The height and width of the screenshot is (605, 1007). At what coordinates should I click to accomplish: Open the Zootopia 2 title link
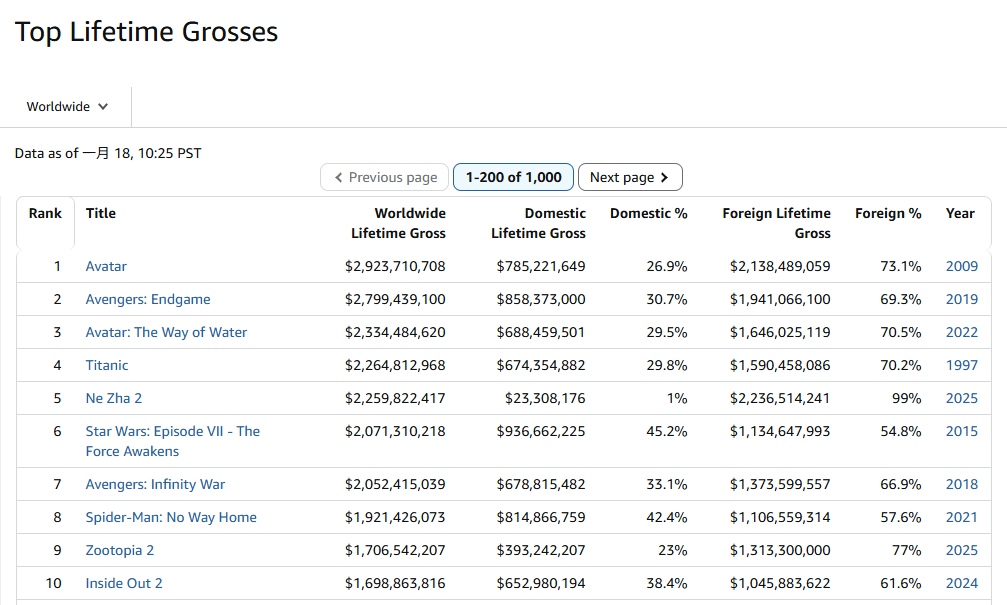(120, 550)
